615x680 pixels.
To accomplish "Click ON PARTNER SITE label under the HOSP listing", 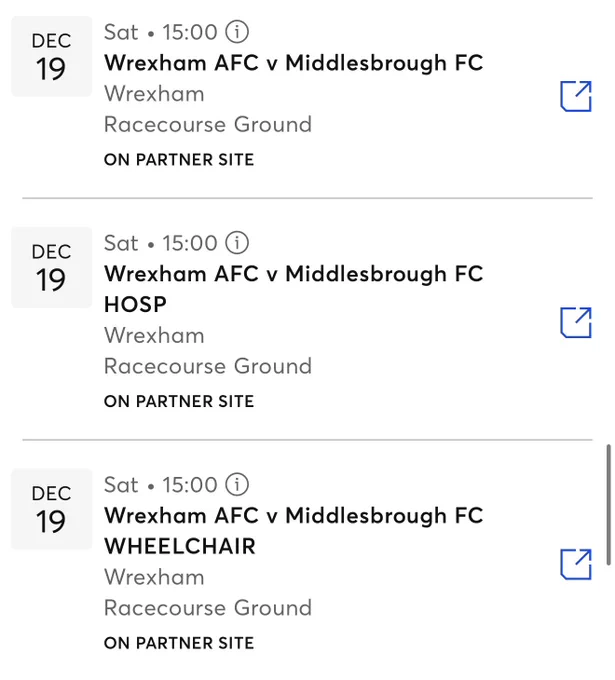I will tap(179, 401).
